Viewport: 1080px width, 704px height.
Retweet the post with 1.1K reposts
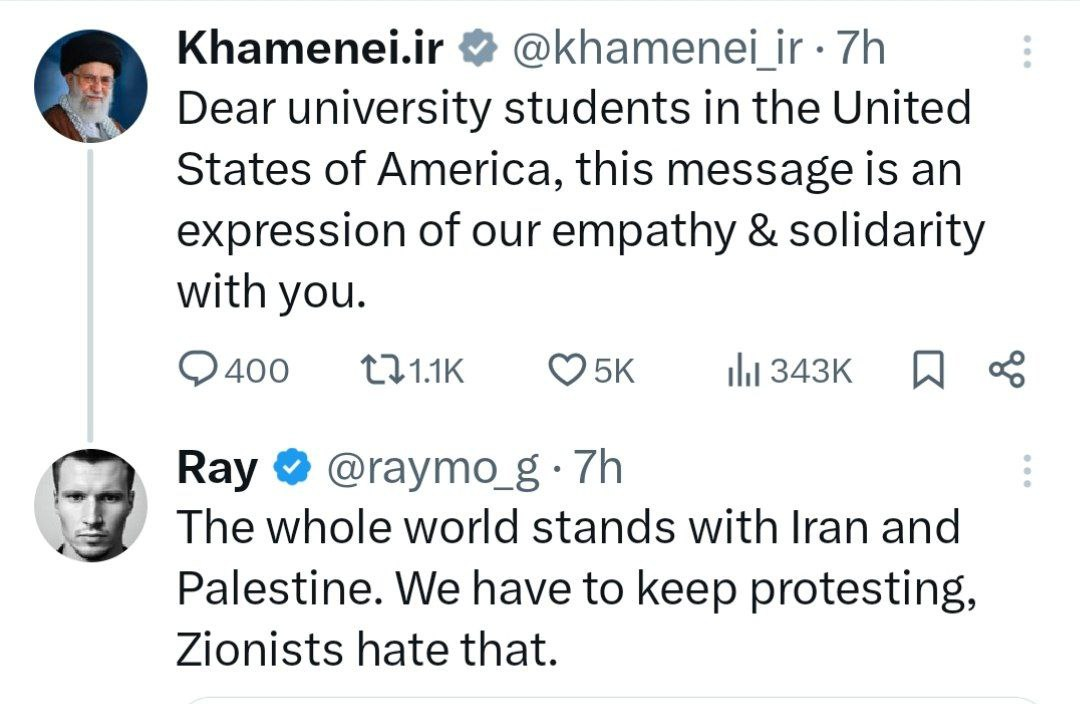(378, 371)
